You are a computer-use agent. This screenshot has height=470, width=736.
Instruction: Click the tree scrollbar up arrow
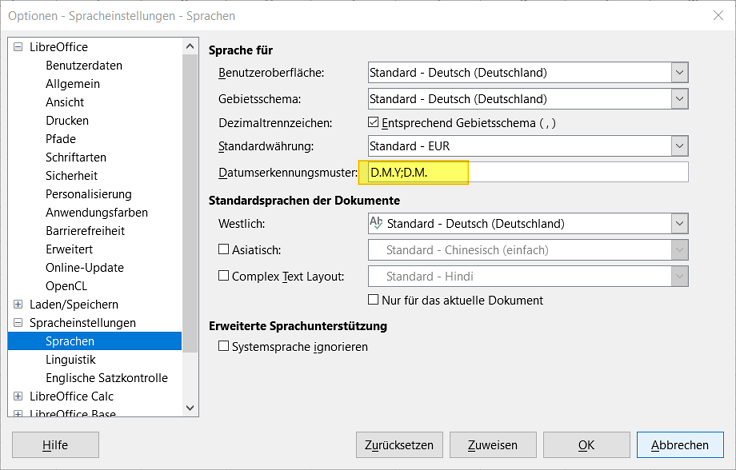click(190, 46)
